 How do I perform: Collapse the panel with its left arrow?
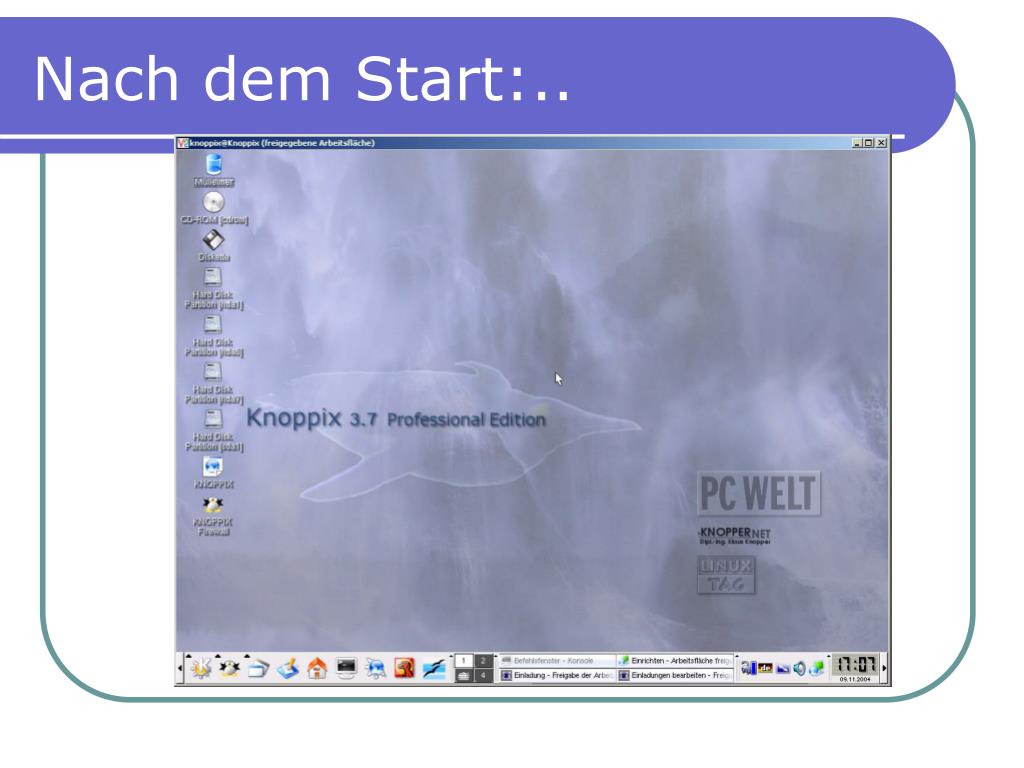pyautogui.click(x=180, y=669)
